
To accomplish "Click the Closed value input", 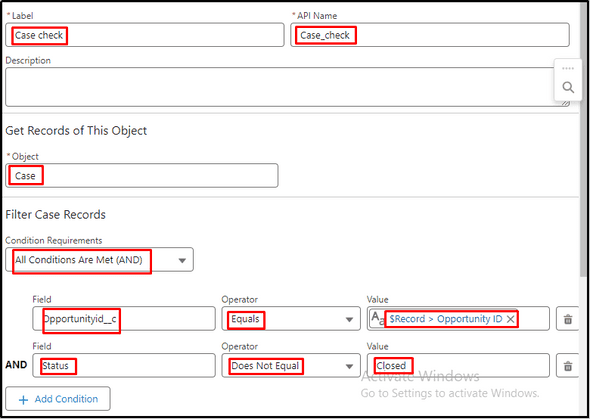I will coord(458,366).
